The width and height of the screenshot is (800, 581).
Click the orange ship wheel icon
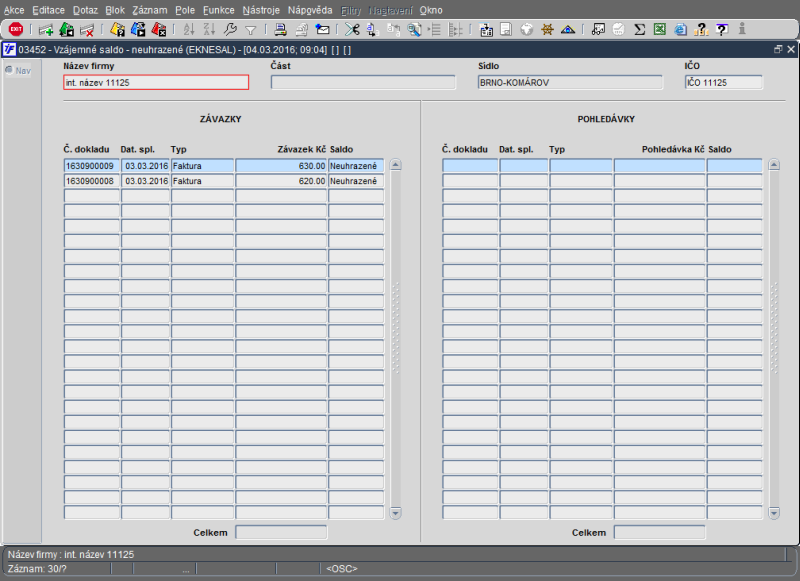tap(547, 30)
